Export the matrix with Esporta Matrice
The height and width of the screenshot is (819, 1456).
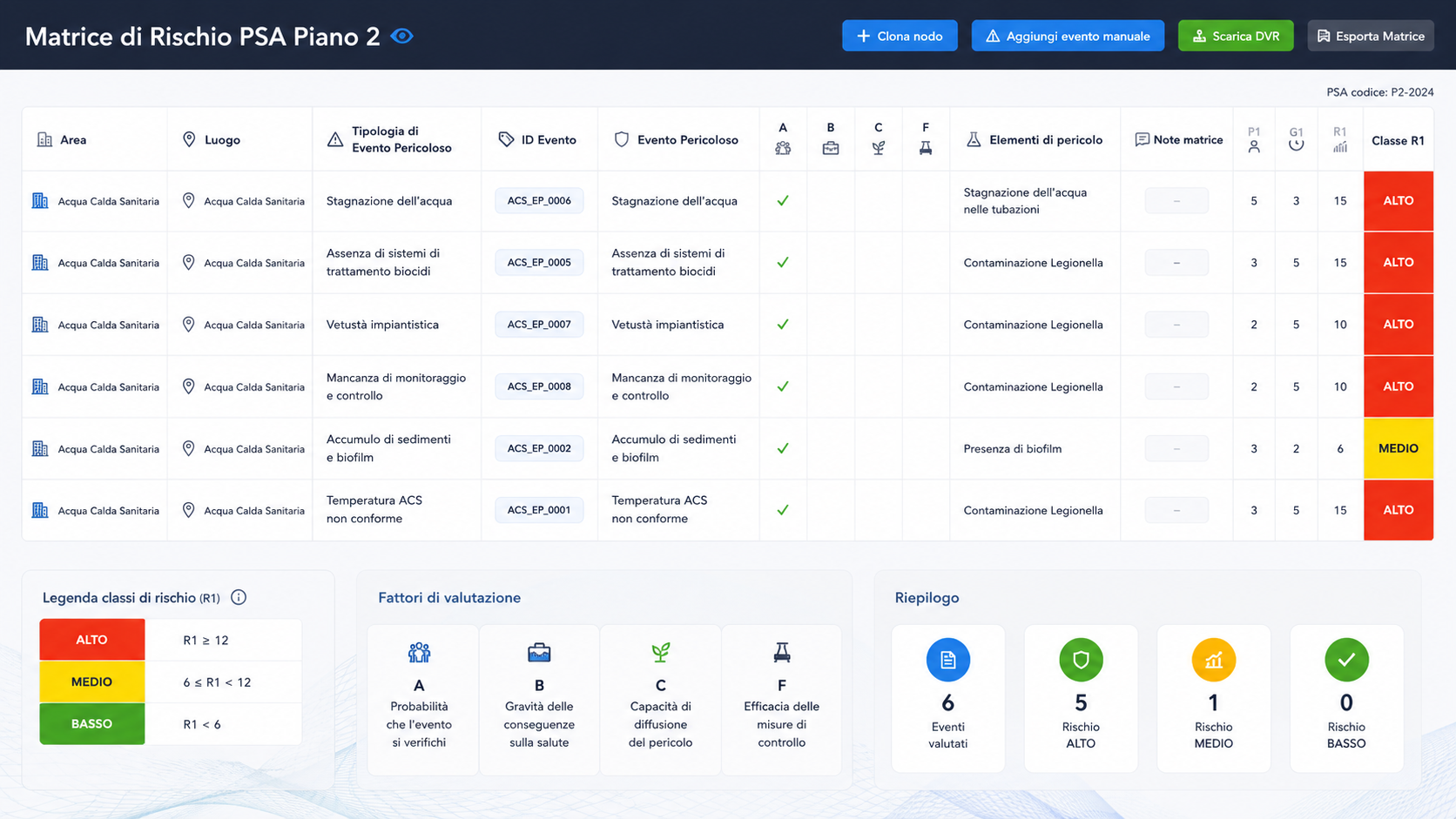pos(1371,36)
